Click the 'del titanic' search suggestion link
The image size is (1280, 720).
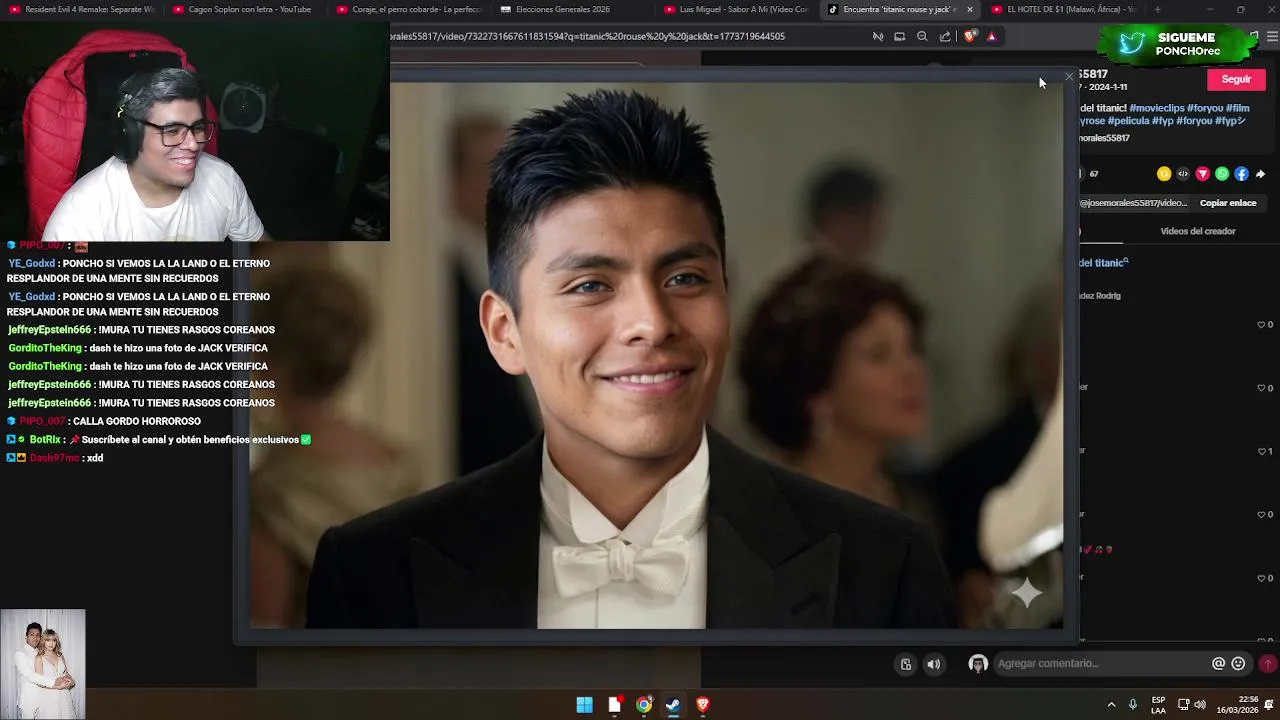pyautogui.click(x=1104, y=263)
